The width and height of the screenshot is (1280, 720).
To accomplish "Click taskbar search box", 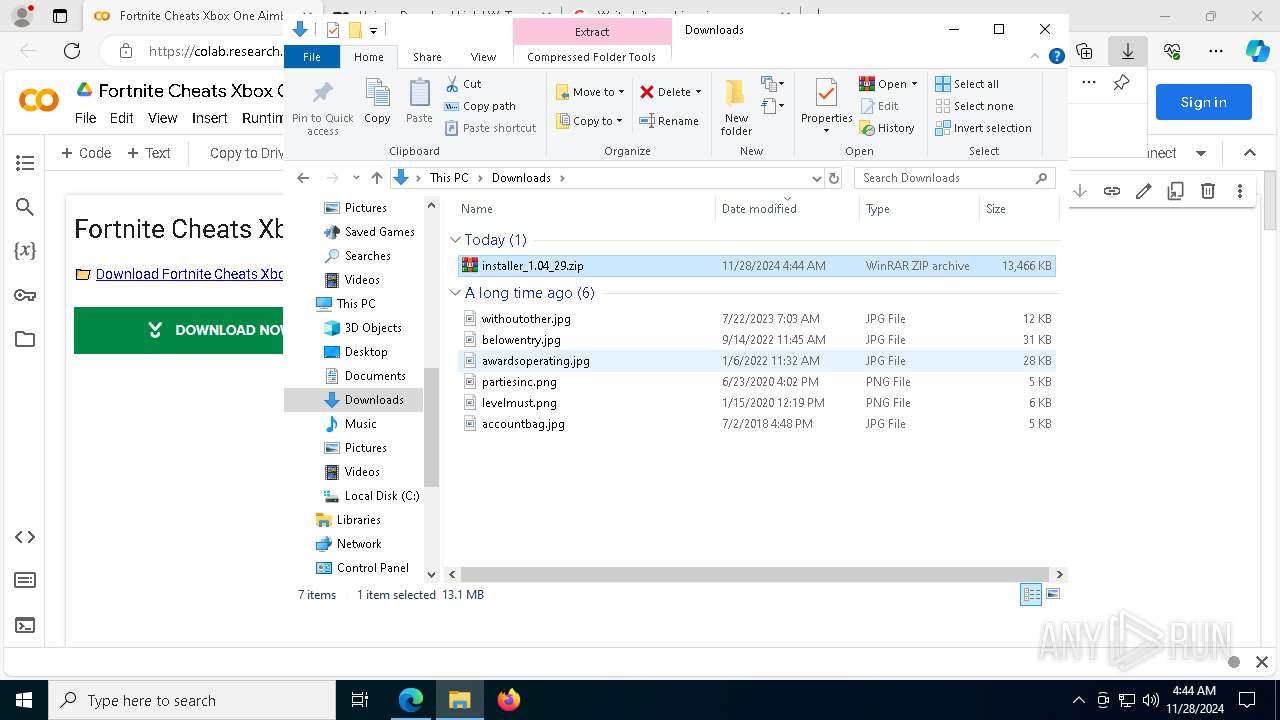I will (x=192, y=700).
